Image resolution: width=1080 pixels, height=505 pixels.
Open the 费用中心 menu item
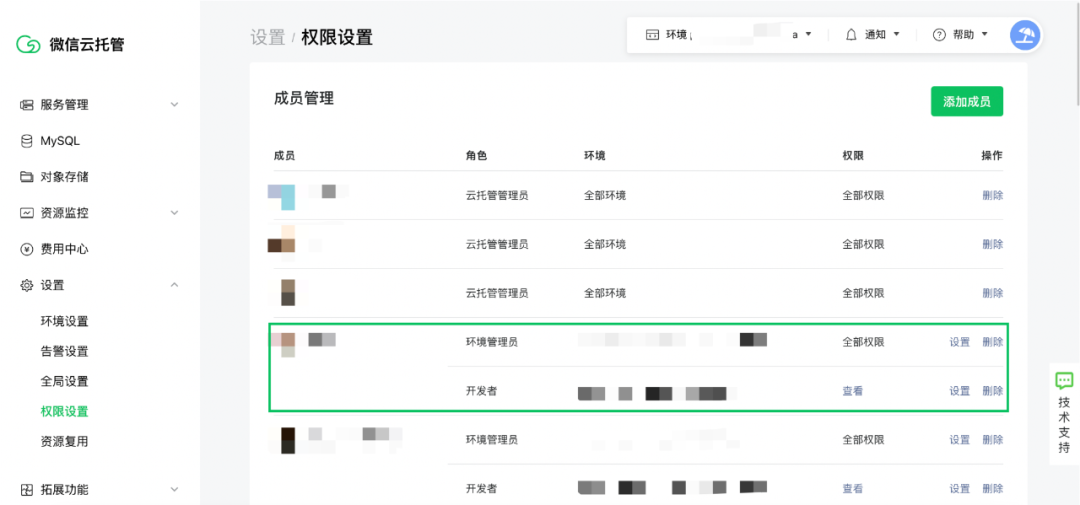click(65, 249)
